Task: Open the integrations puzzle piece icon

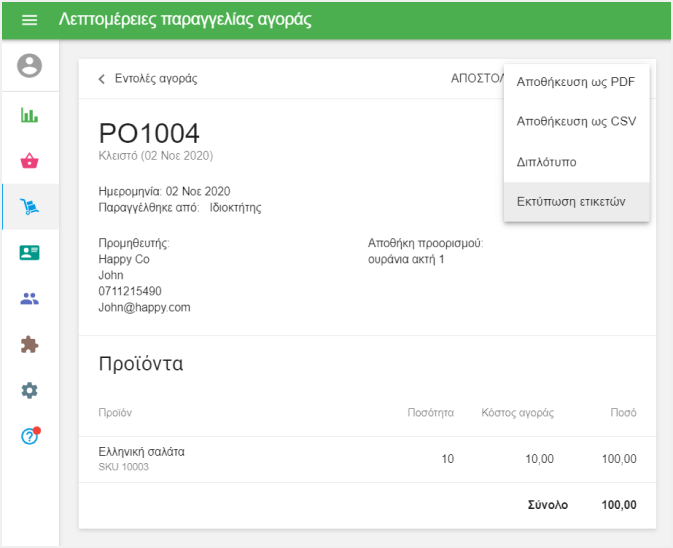Action: click(30, 345)
